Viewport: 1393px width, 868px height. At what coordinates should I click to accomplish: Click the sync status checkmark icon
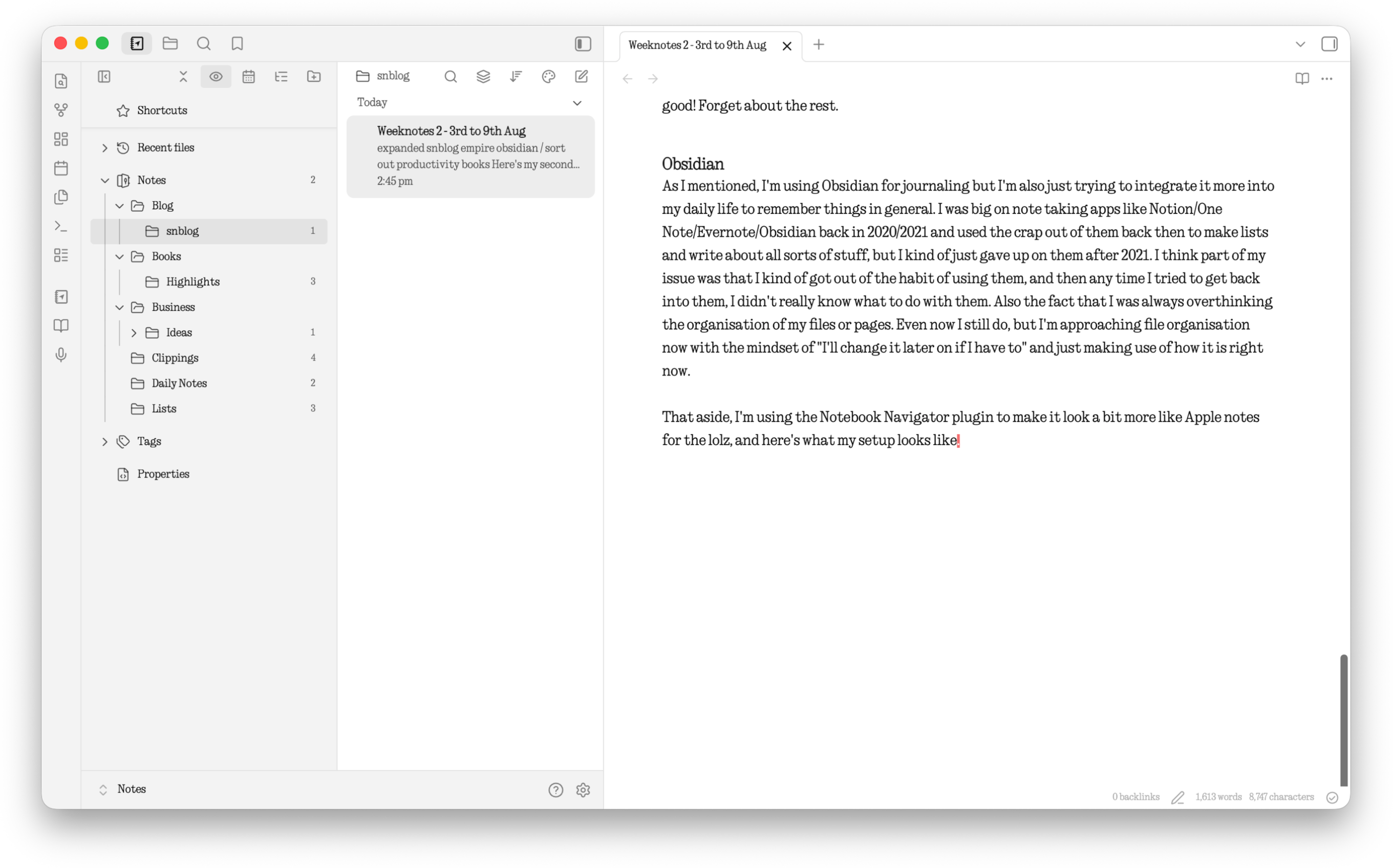1333,797
